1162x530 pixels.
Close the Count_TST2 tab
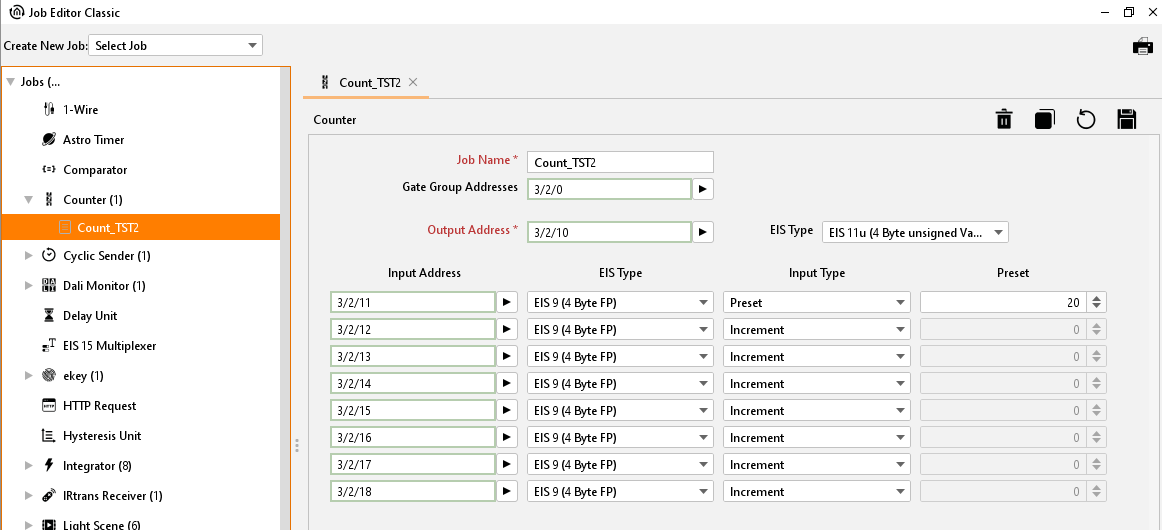(413, 83)
